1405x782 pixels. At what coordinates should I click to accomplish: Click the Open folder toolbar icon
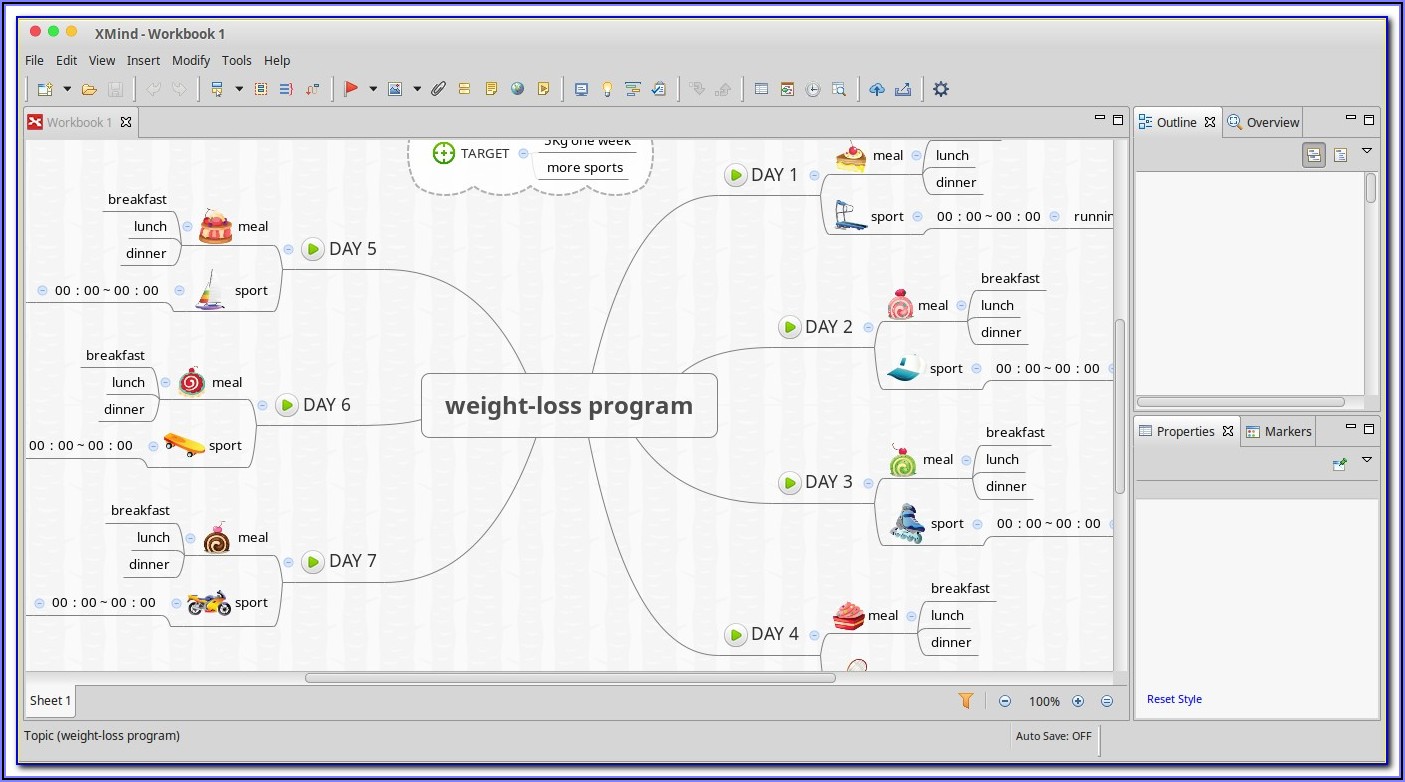click(x=89, y=89)
